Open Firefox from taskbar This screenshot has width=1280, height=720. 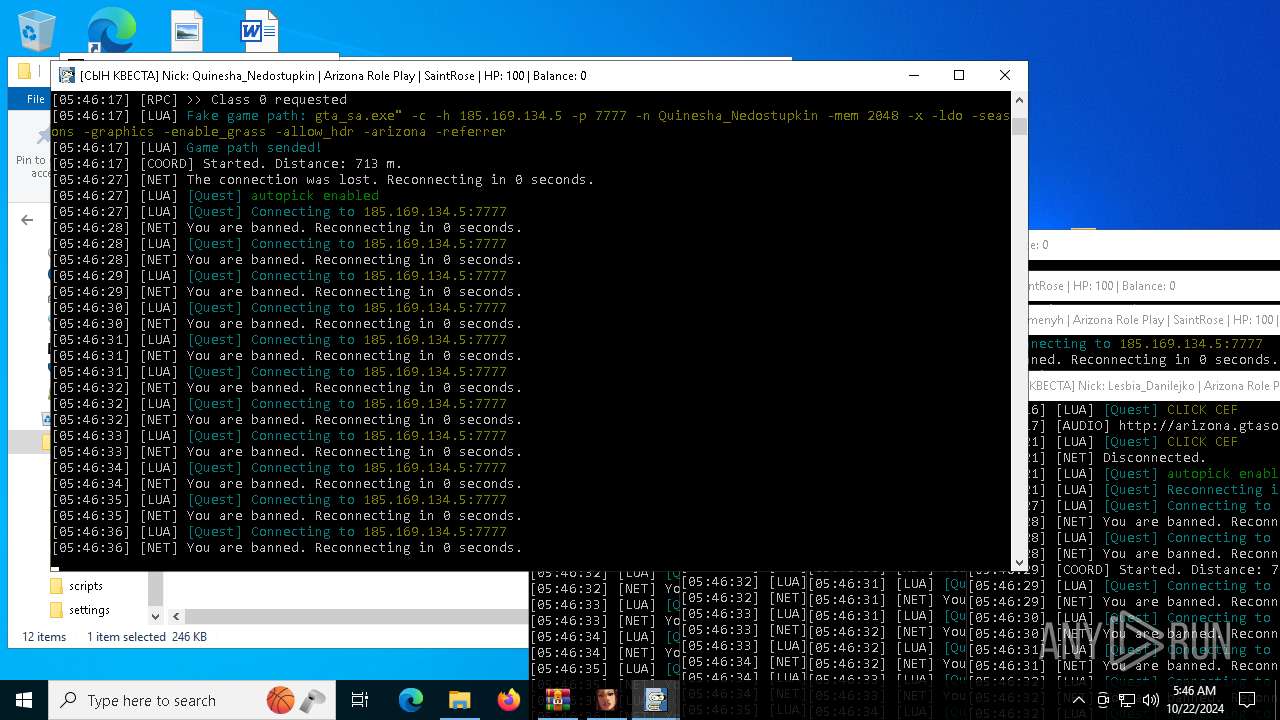[508, 700]
